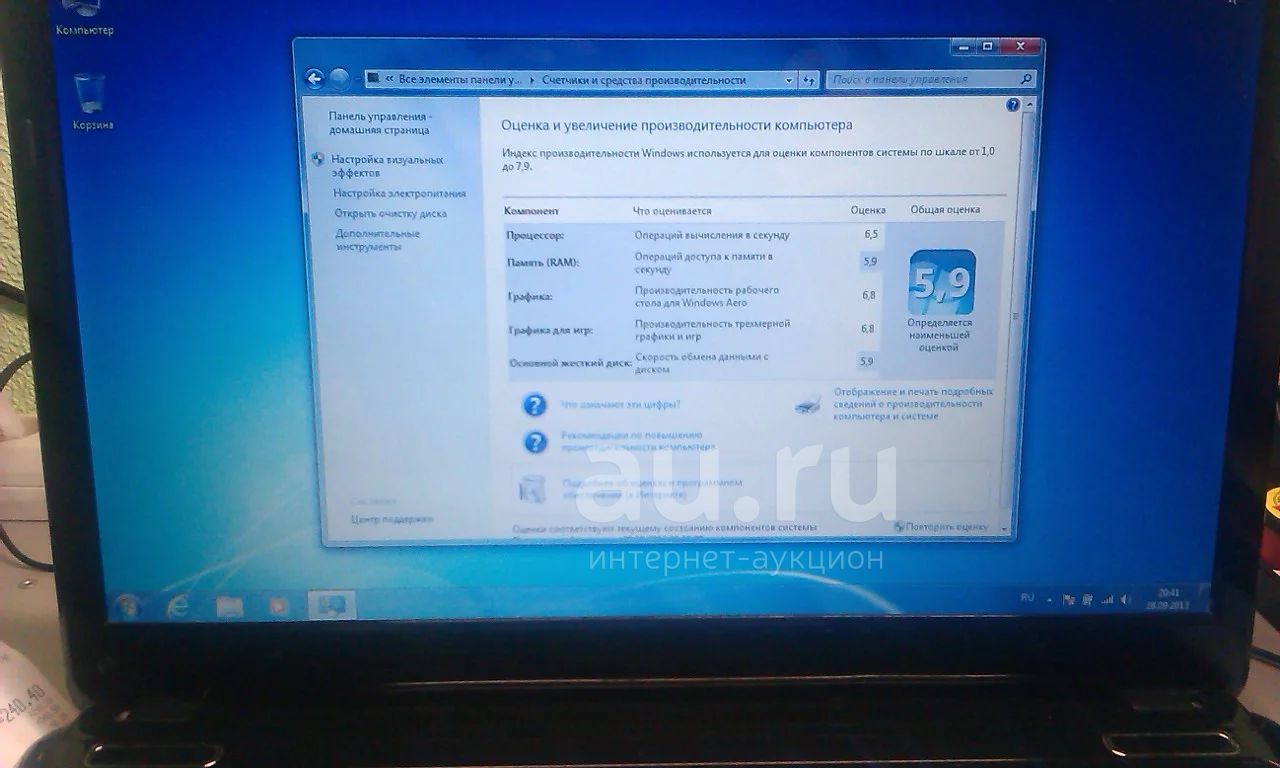Click 'Компонент' column header
This screenshot has width=1280, height=768.
(x=531, y=211)
